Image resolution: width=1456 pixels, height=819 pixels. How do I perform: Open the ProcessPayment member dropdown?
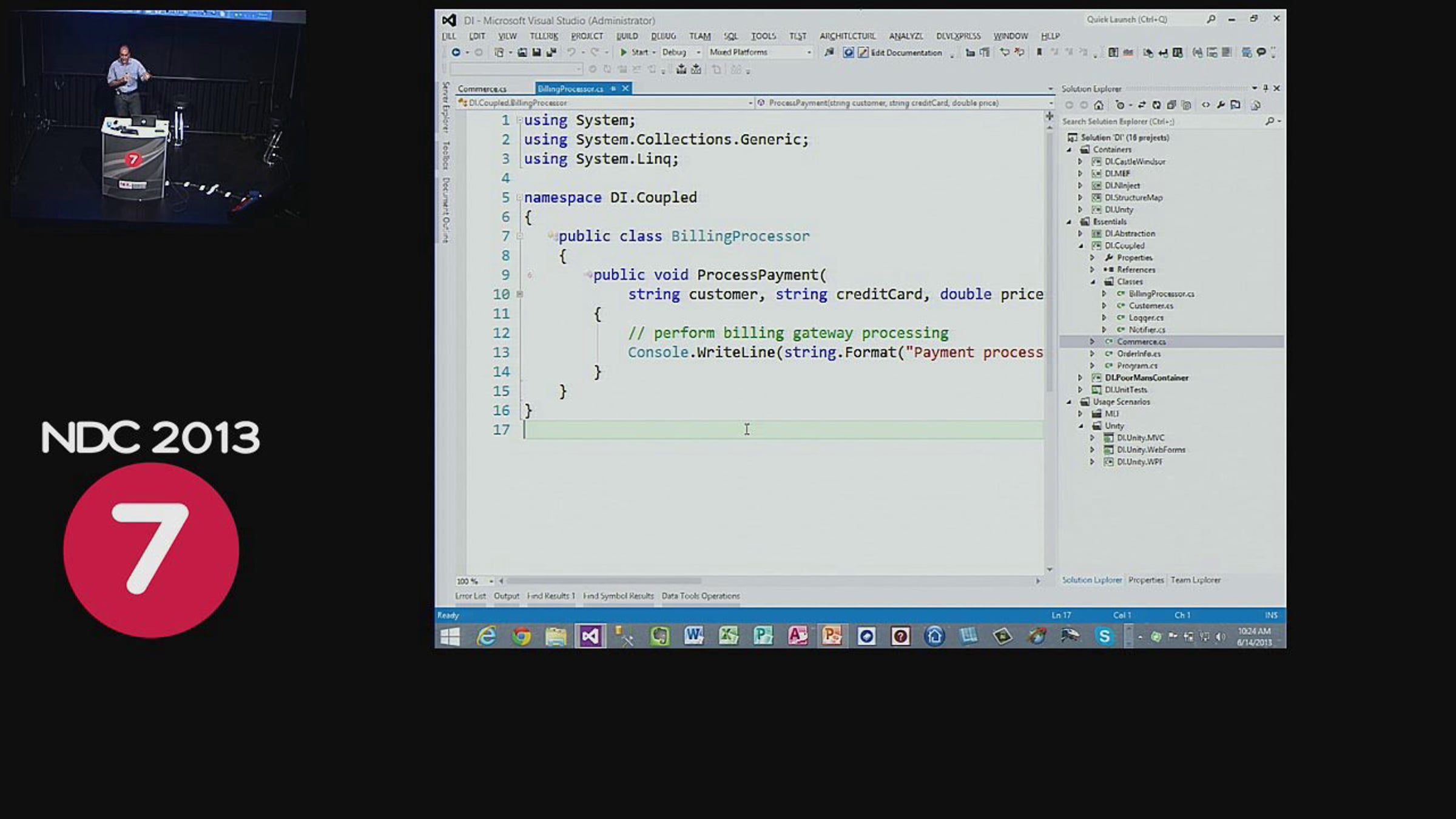1051,103
